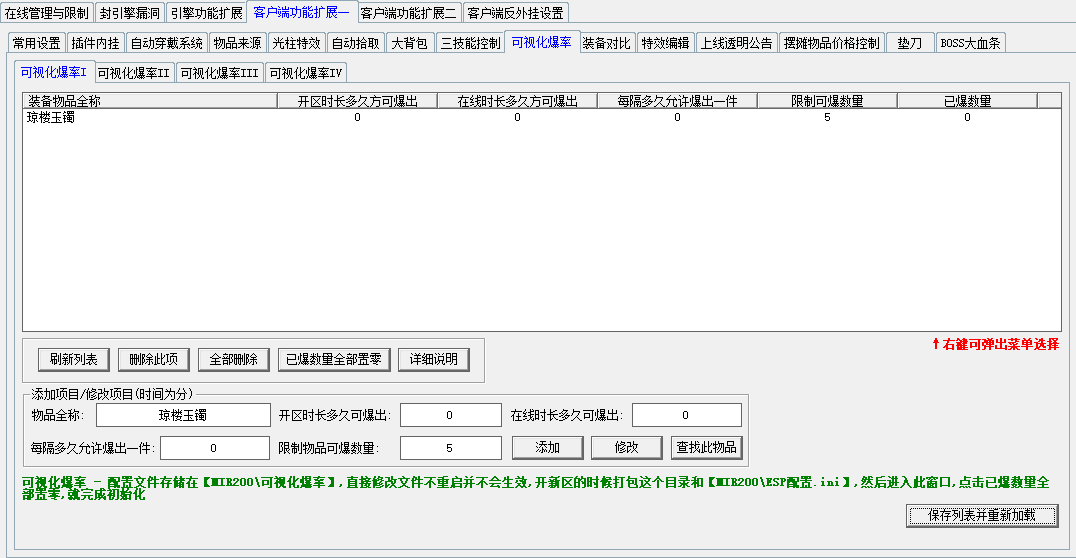
Task: Open 自动穿戴系统 sub-tab
Action: point(167,43)
